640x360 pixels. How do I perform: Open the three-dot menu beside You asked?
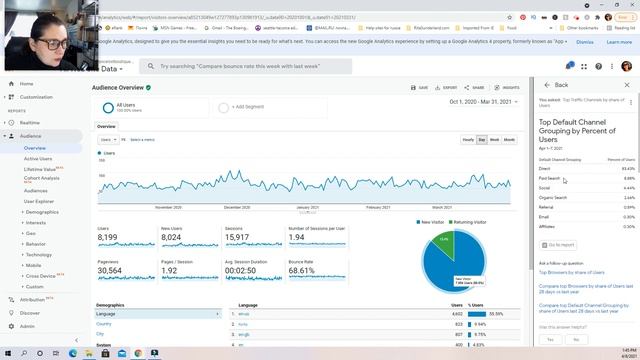631,102
